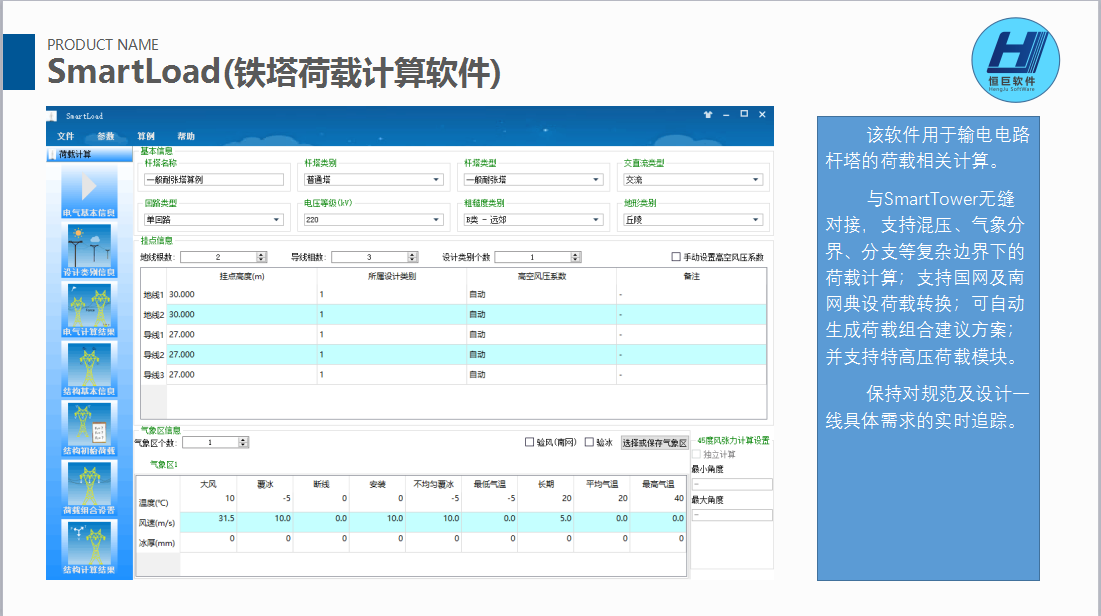
Task: Select the 导线2 row header
Action: pos(154,355)
